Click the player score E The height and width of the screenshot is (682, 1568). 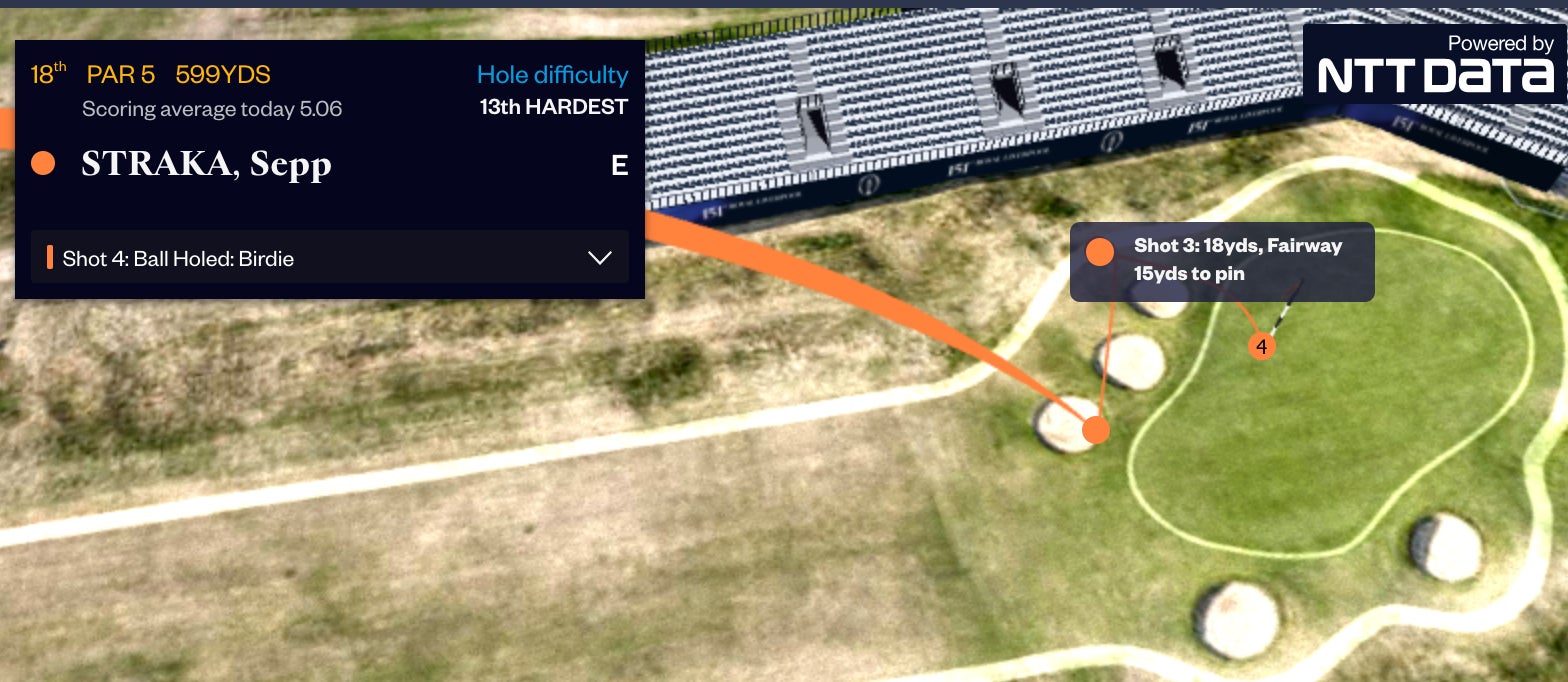coord(620,165)
